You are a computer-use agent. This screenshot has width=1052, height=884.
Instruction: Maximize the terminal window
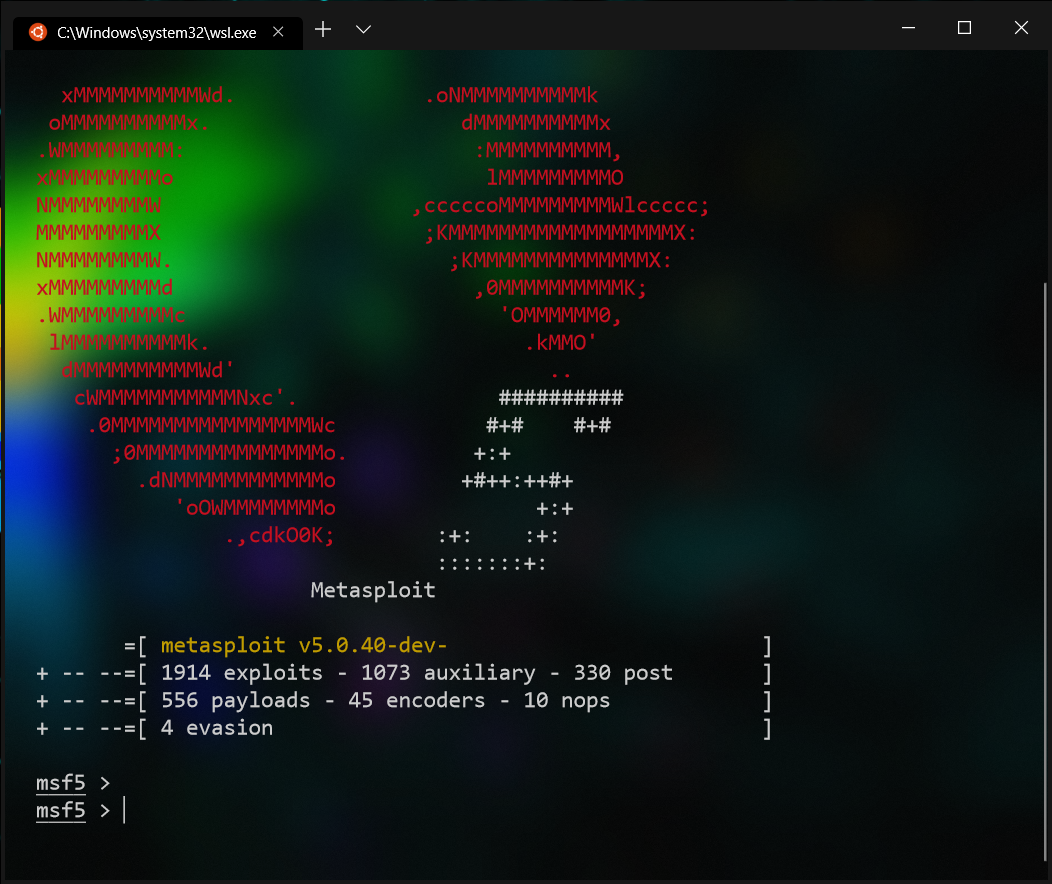click(964, 27)
